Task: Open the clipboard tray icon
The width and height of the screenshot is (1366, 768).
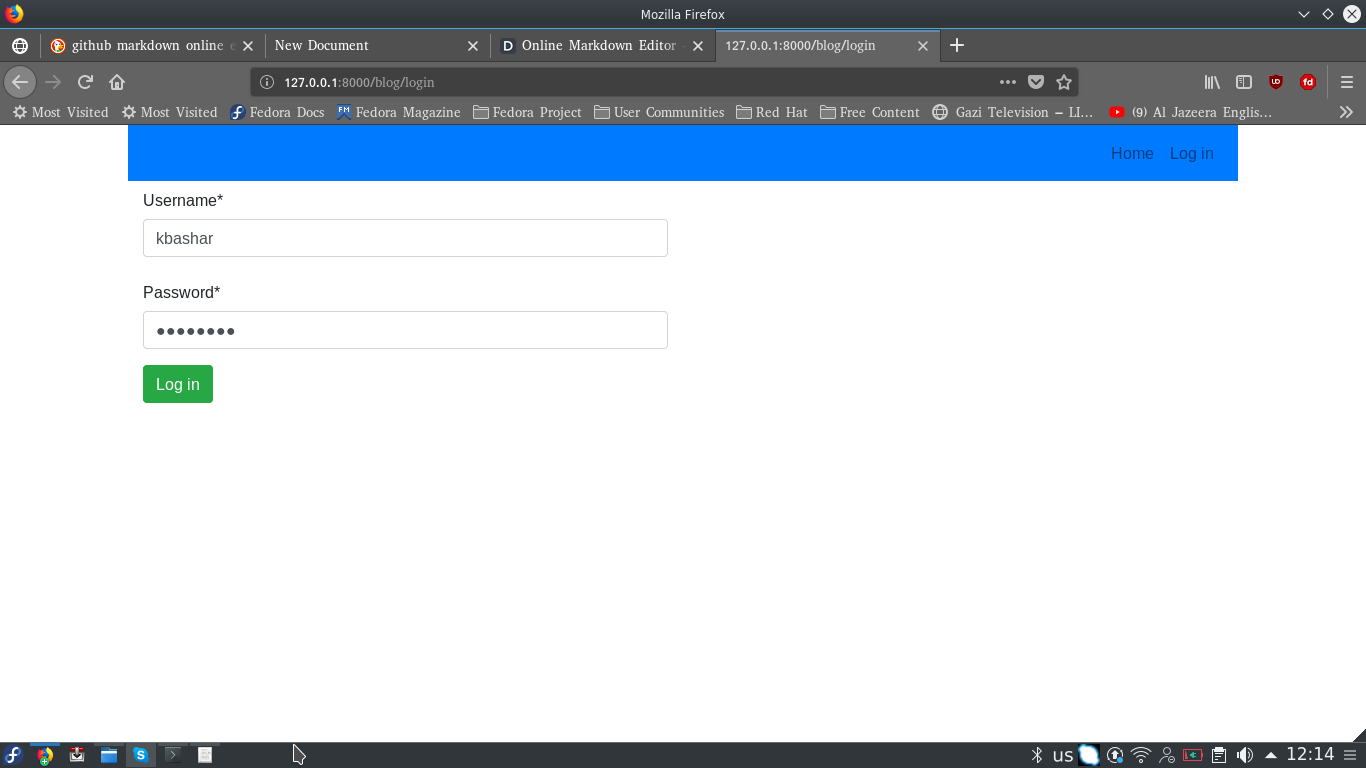Action: [x=1219, y=755]
